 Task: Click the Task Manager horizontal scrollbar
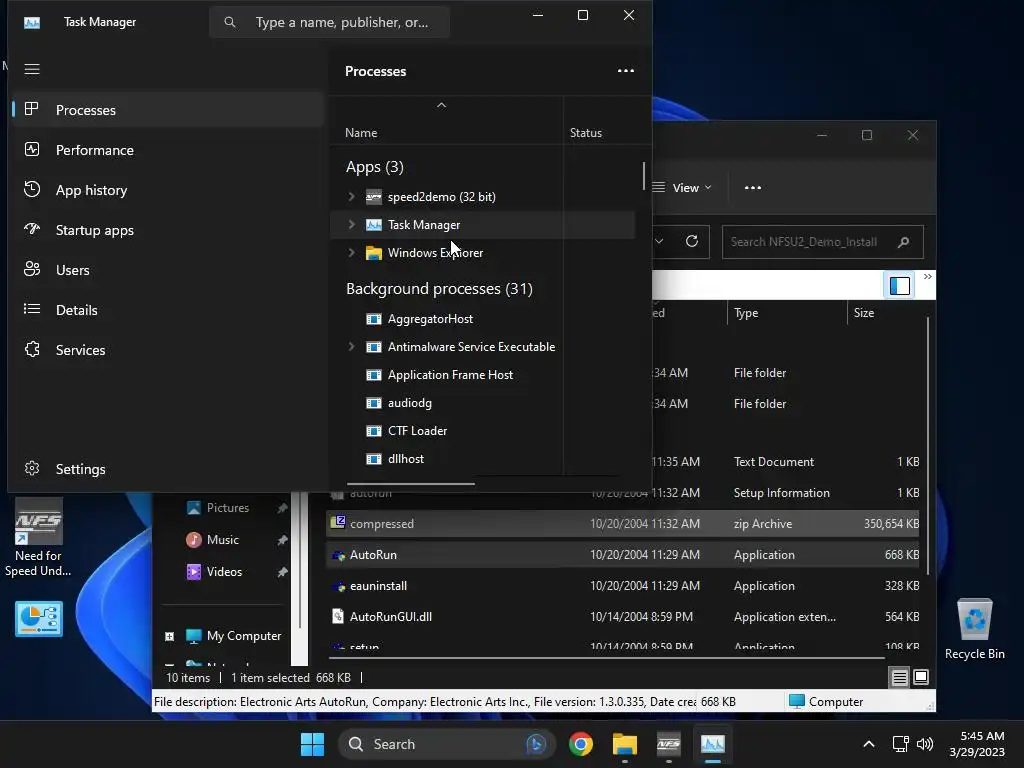(411, 484)
